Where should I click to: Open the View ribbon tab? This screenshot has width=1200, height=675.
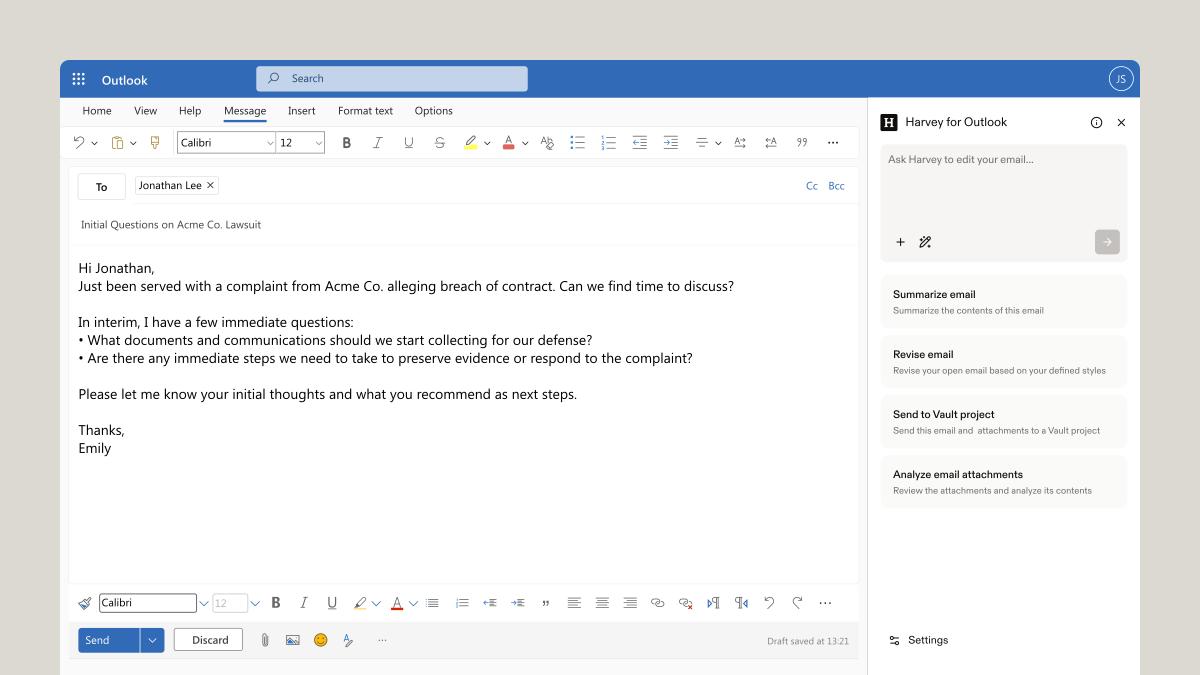click(x=145, y=111)
